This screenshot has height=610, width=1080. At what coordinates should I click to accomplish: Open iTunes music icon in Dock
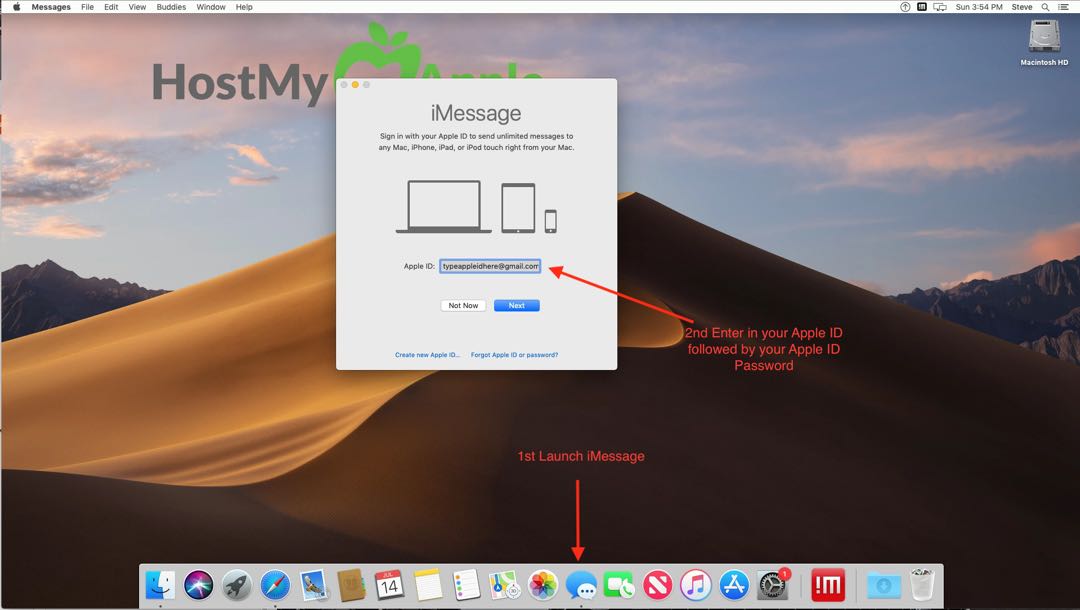[x=696, y=586]
